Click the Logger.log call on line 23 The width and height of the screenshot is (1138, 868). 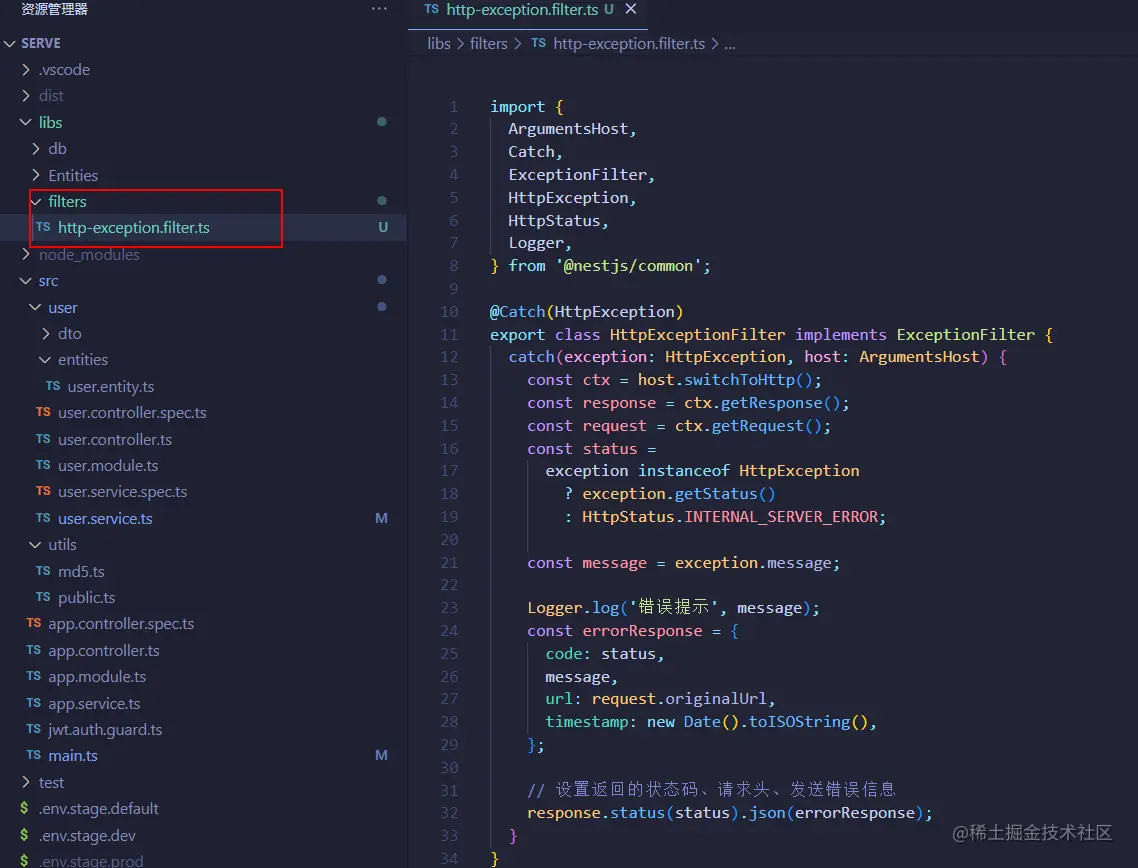(573, 607)
